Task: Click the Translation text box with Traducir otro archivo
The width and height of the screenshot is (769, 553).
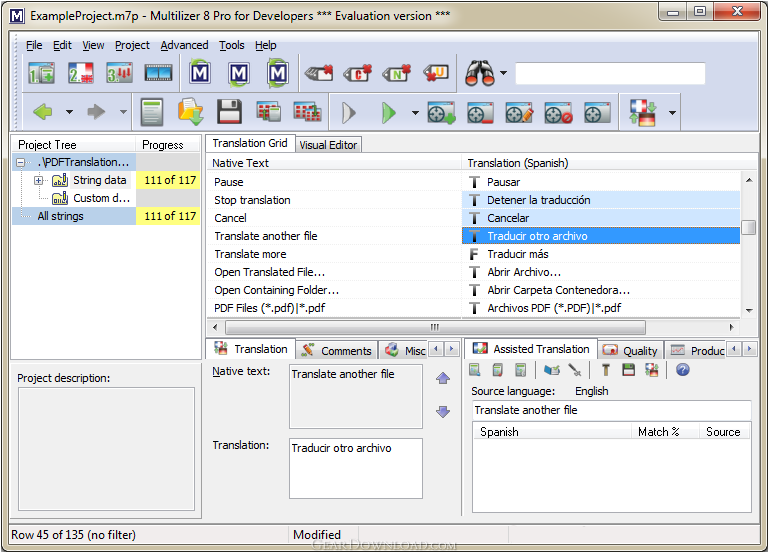Action: click(356, 468)
